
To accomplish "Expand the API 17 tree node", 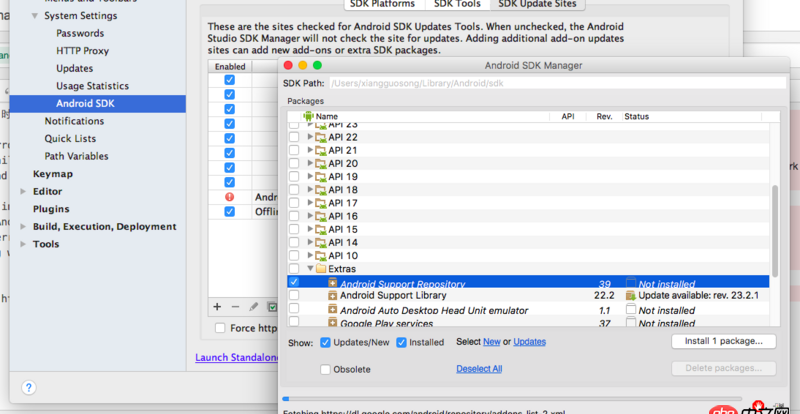I will (x=310, y=203).
